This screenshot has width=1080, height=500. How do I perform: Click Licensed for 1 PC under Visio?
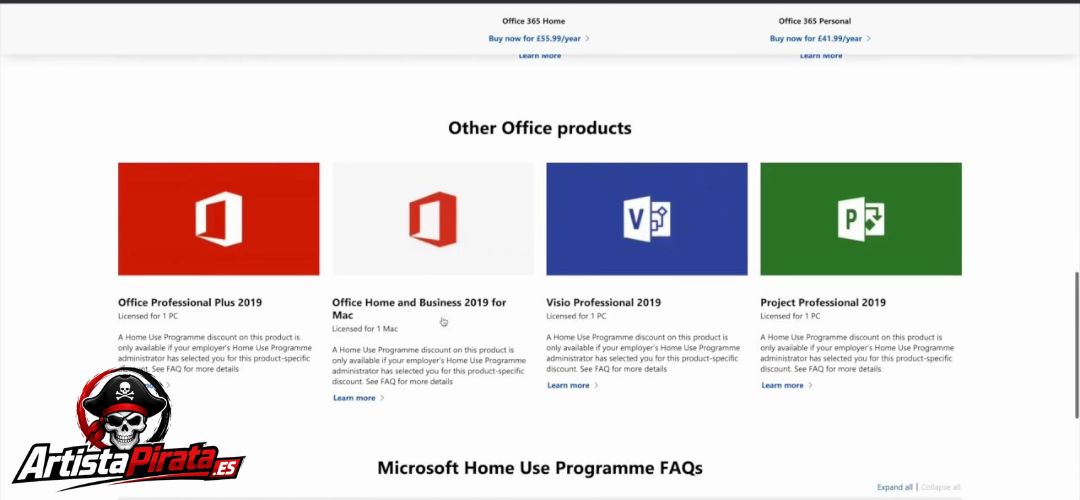coord(577,317)
